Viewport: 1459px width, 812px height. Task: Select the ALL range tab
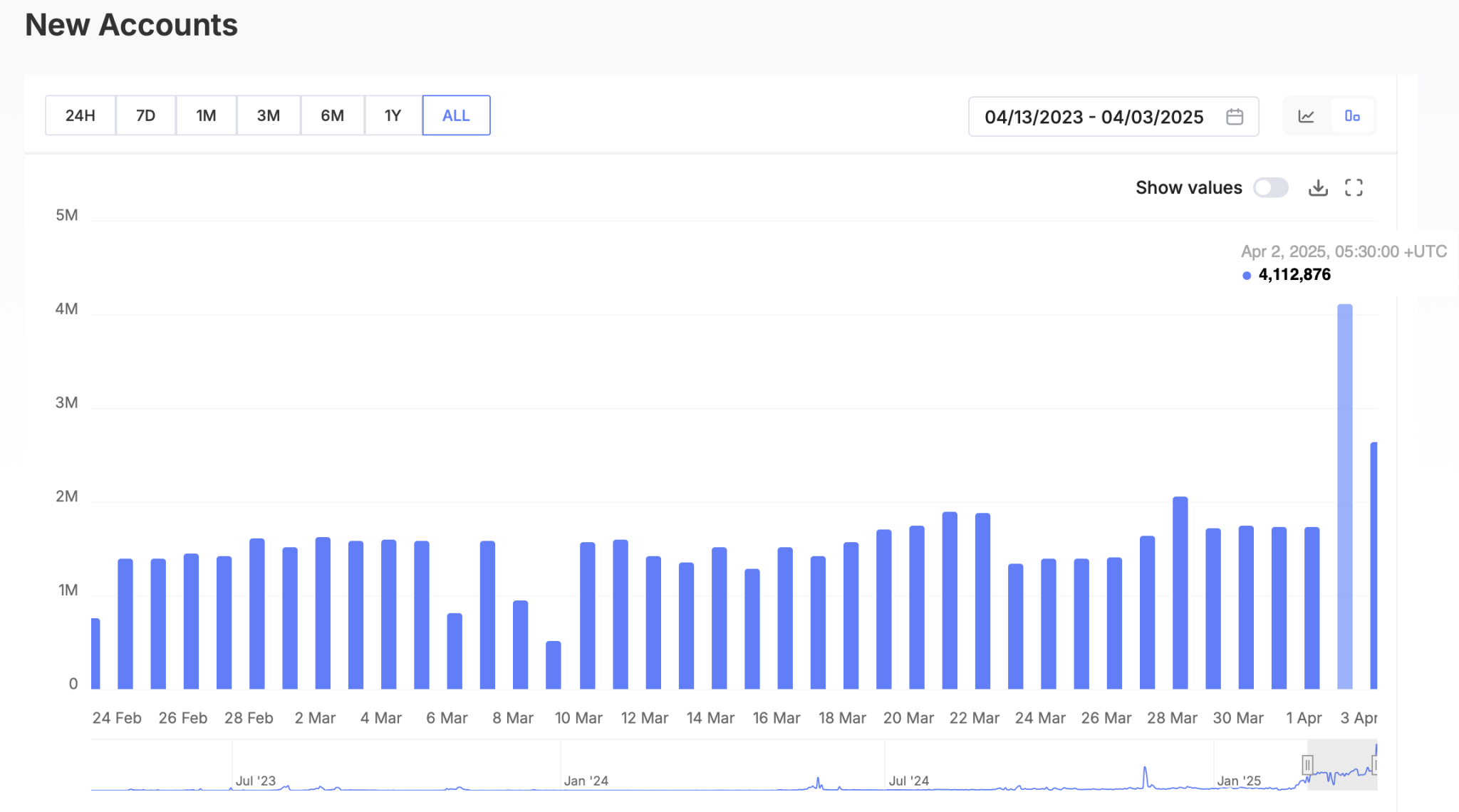tap(456, 115)
